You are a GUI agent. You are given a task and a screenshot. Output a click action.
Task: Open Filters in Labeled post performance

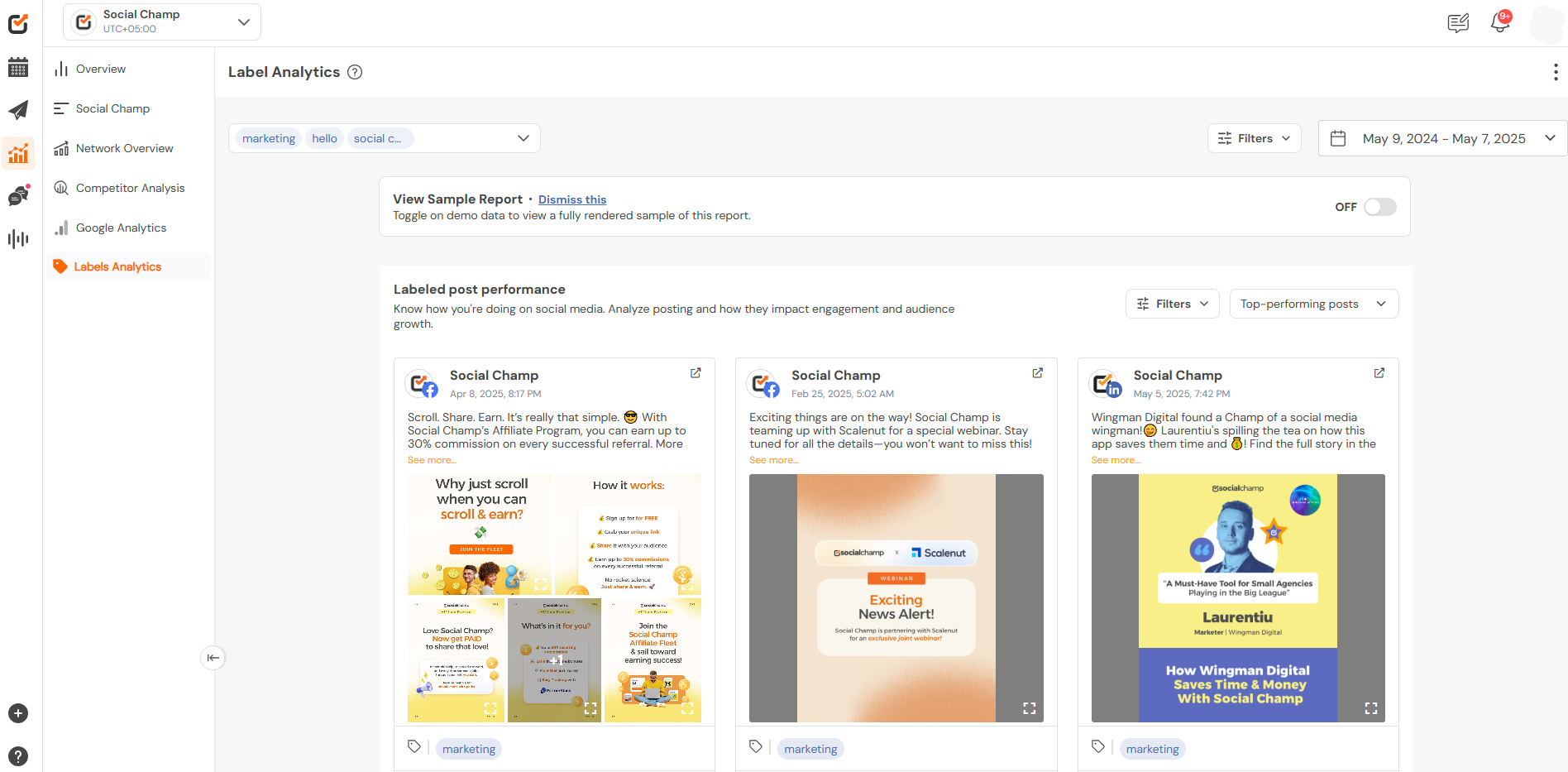[1173, 304]
